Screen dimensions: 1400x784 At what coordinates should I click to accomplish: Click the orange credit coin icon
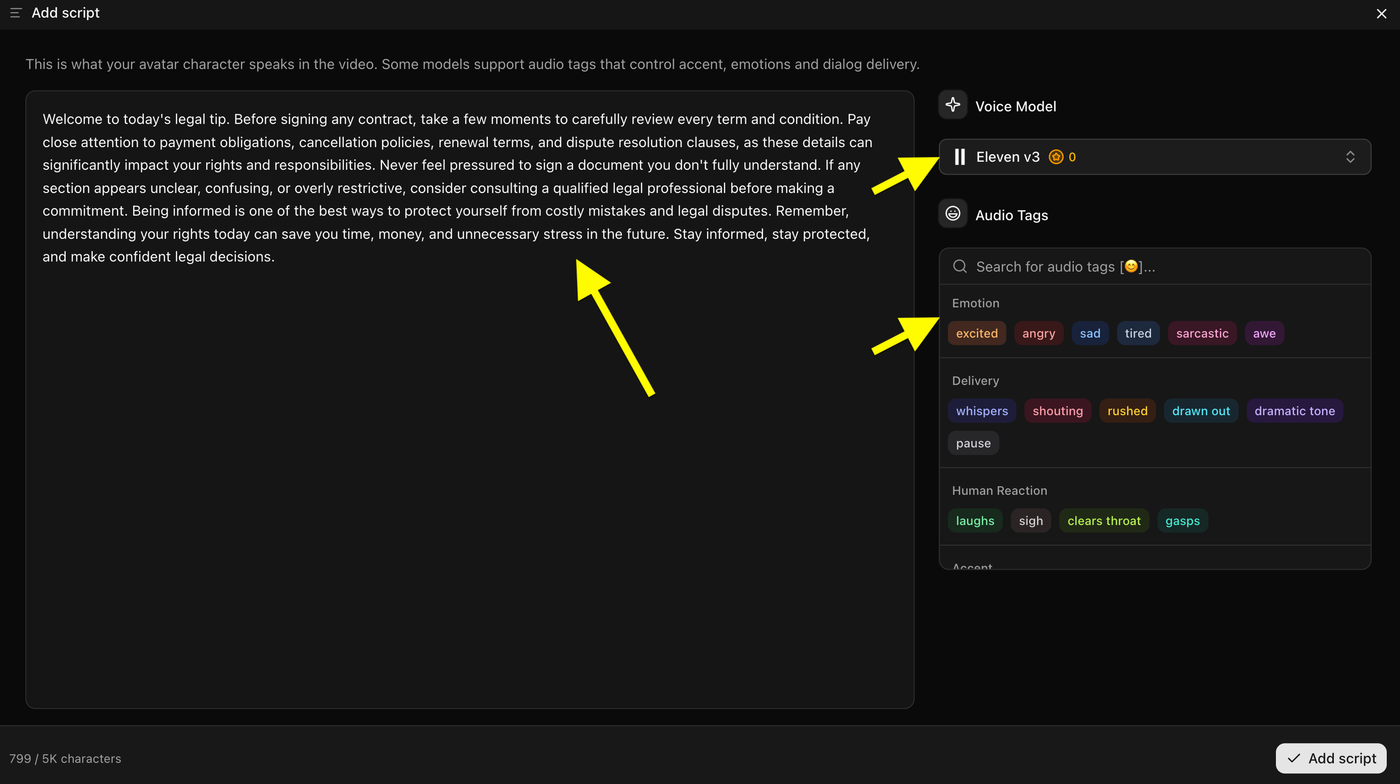click(1056, 157)
